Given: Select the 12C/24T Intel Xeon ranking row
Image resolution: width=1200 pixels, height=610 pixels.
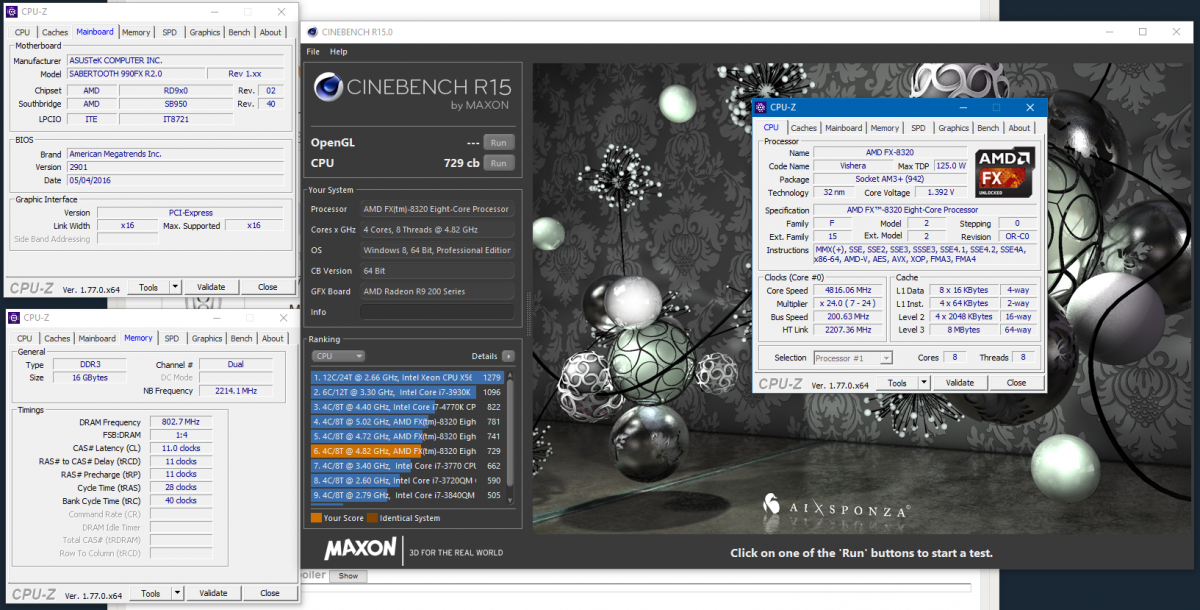Looking at the screenshot, I should [x=407, y=378].
